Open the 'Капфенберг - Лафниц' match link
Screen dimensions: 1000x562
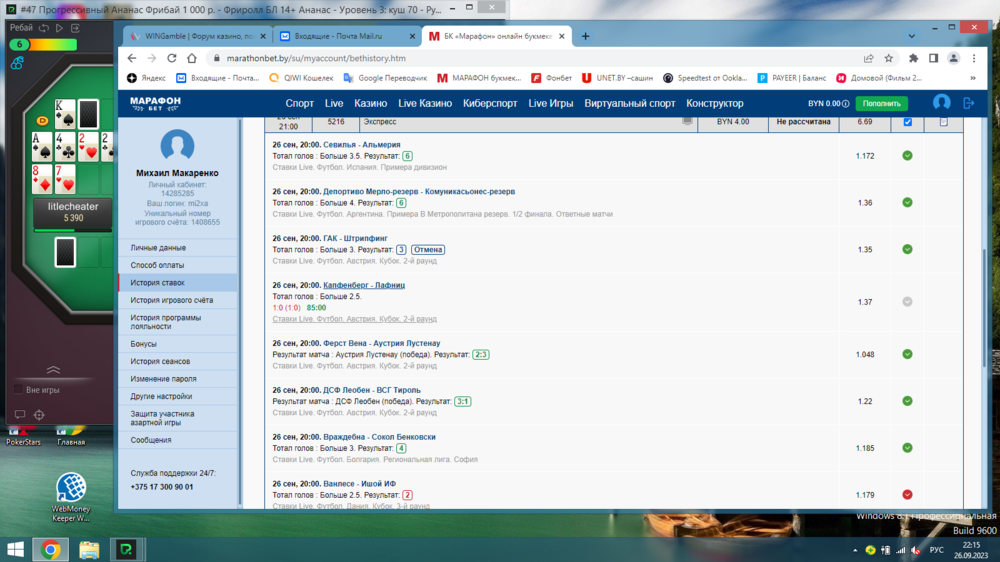point(364,285)
